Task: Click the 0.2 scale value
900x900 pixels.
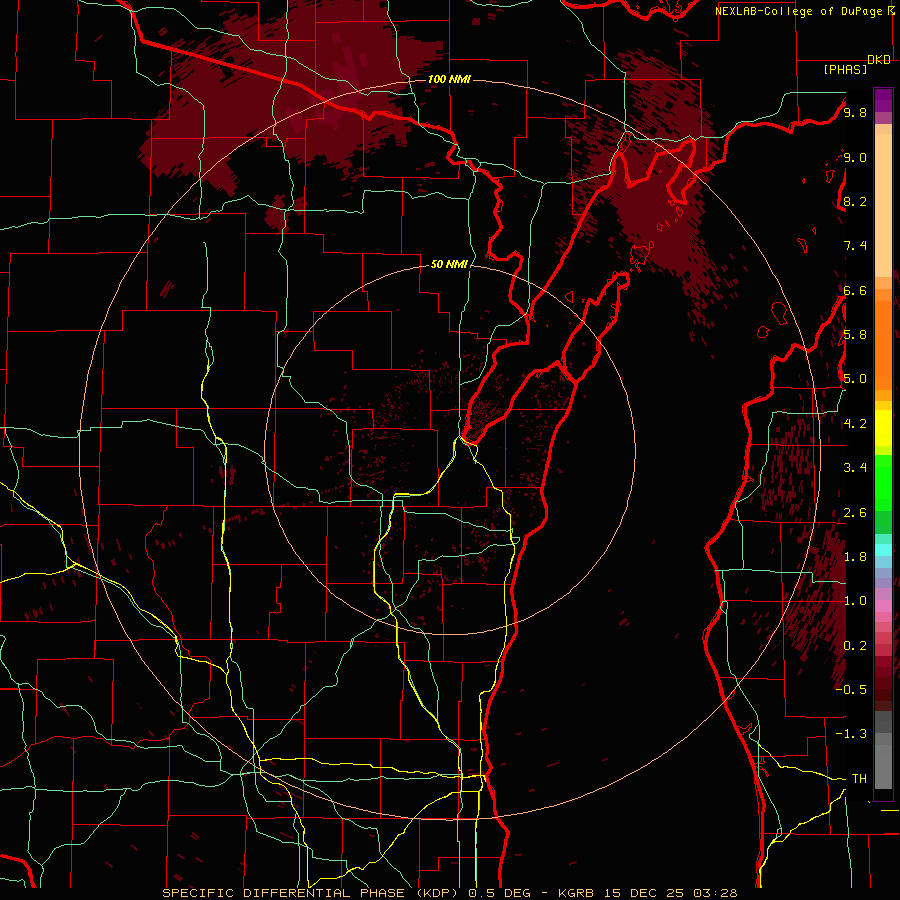Action: pos(855,646)
